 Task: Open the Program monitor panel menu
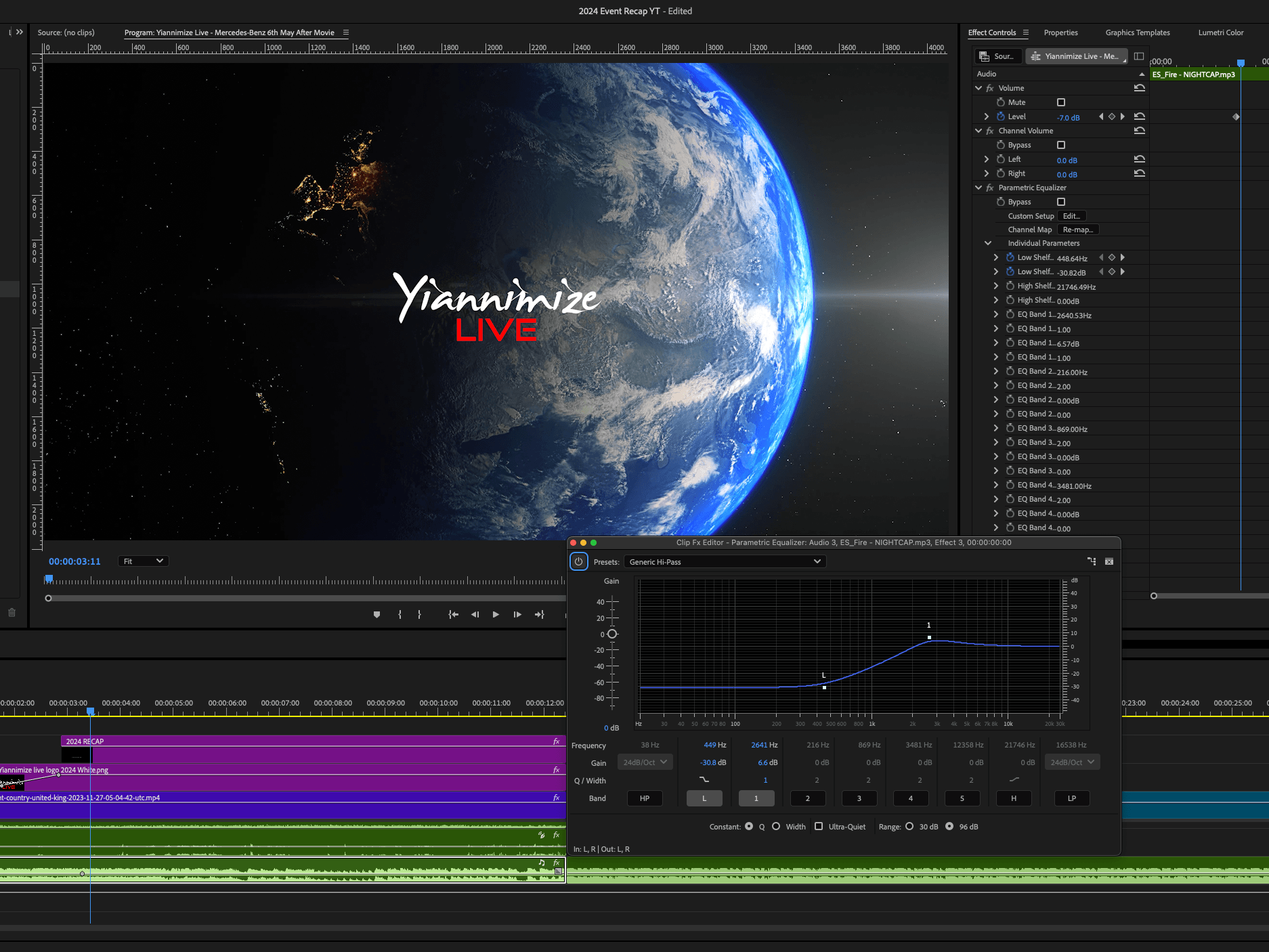tap(346, 33)
